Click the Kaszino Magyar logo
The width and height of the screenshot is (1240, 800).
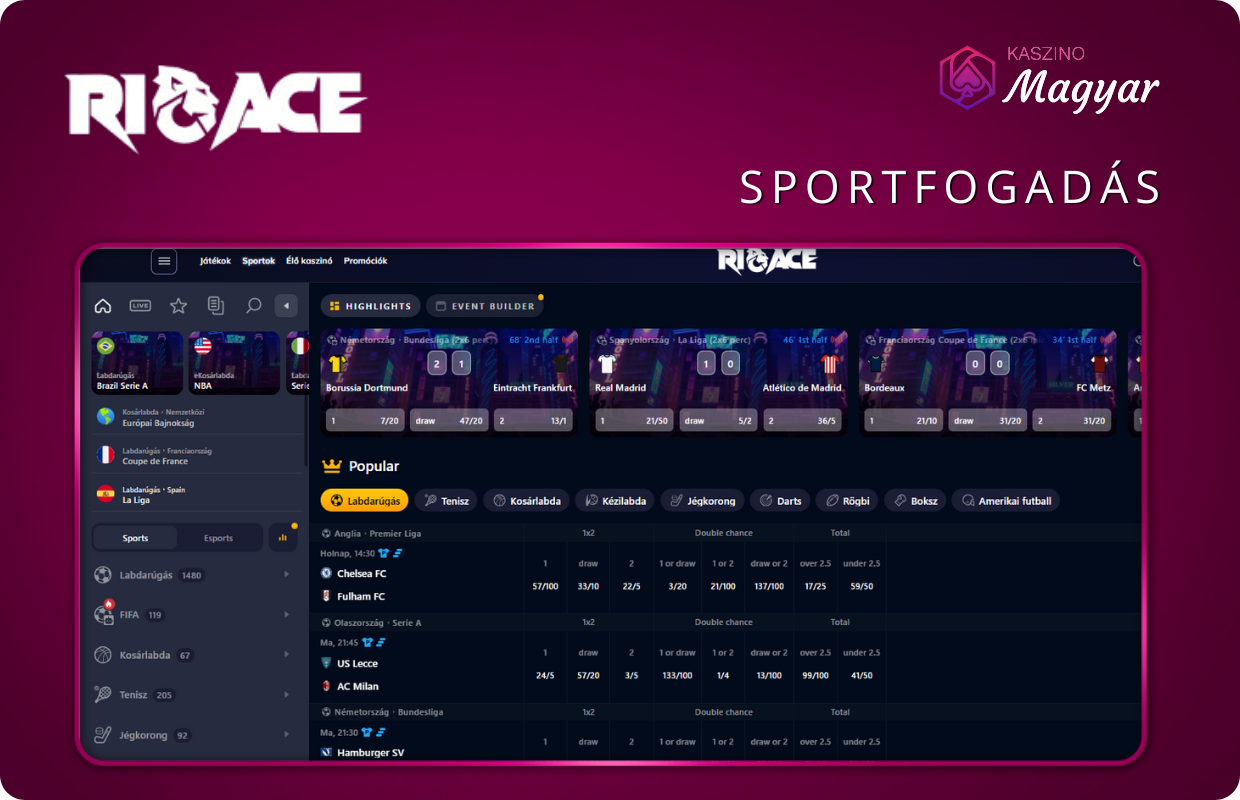(1050, 78)
